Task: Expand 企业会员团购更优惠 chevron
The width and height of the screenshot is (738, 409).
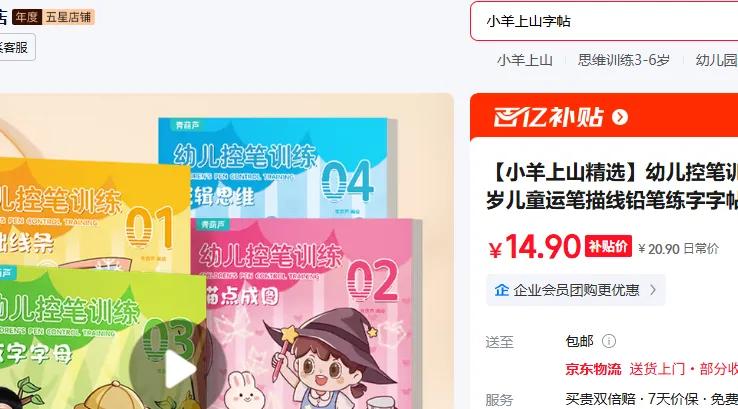Action: coord(653,290)
